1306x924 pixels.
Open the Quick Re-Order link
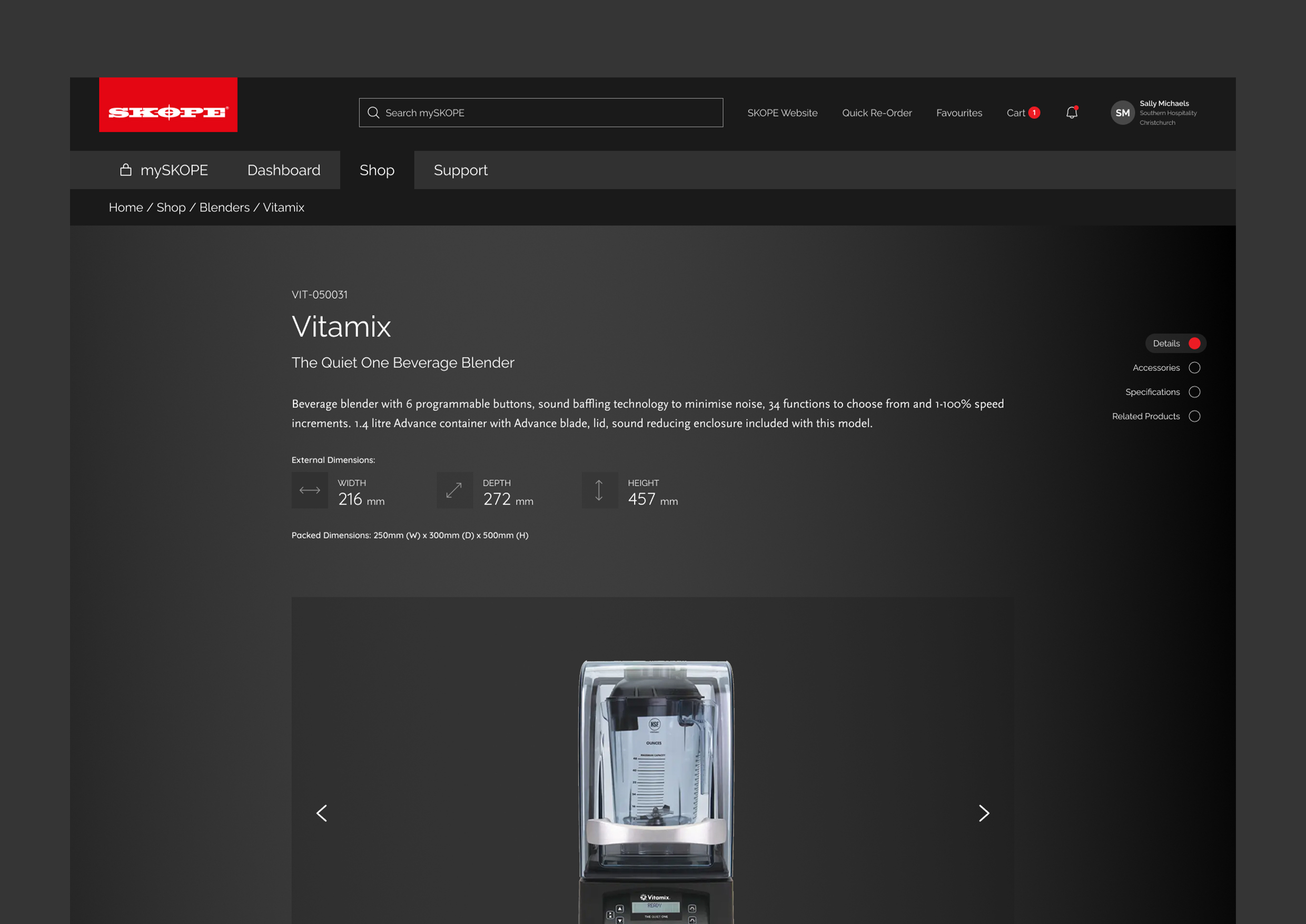[876, 113]
